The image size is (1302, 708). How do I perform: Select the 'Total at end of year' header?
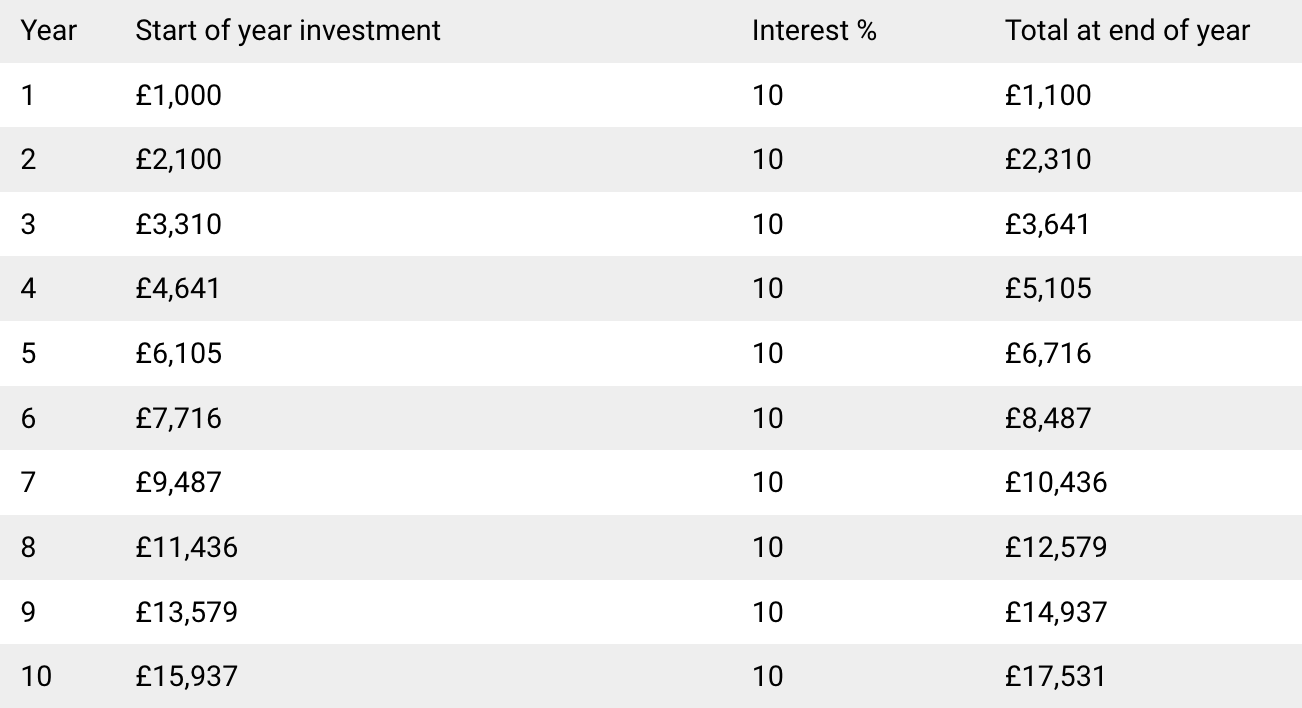pos(1128,30)
